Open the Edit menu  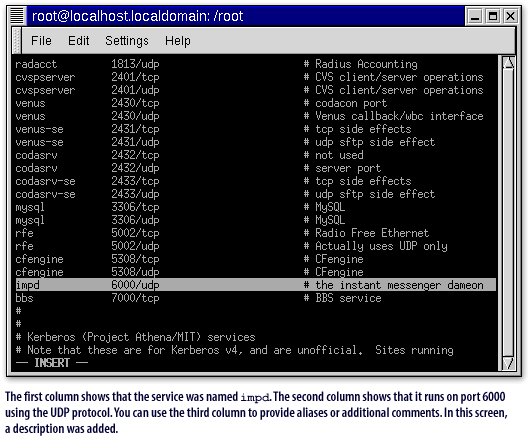coord(78,41)
